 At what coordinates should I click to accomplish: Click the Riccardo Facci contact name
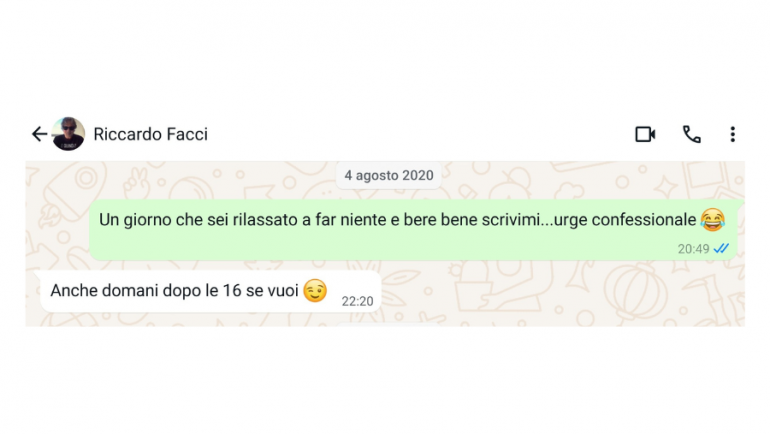click(150, 134)
